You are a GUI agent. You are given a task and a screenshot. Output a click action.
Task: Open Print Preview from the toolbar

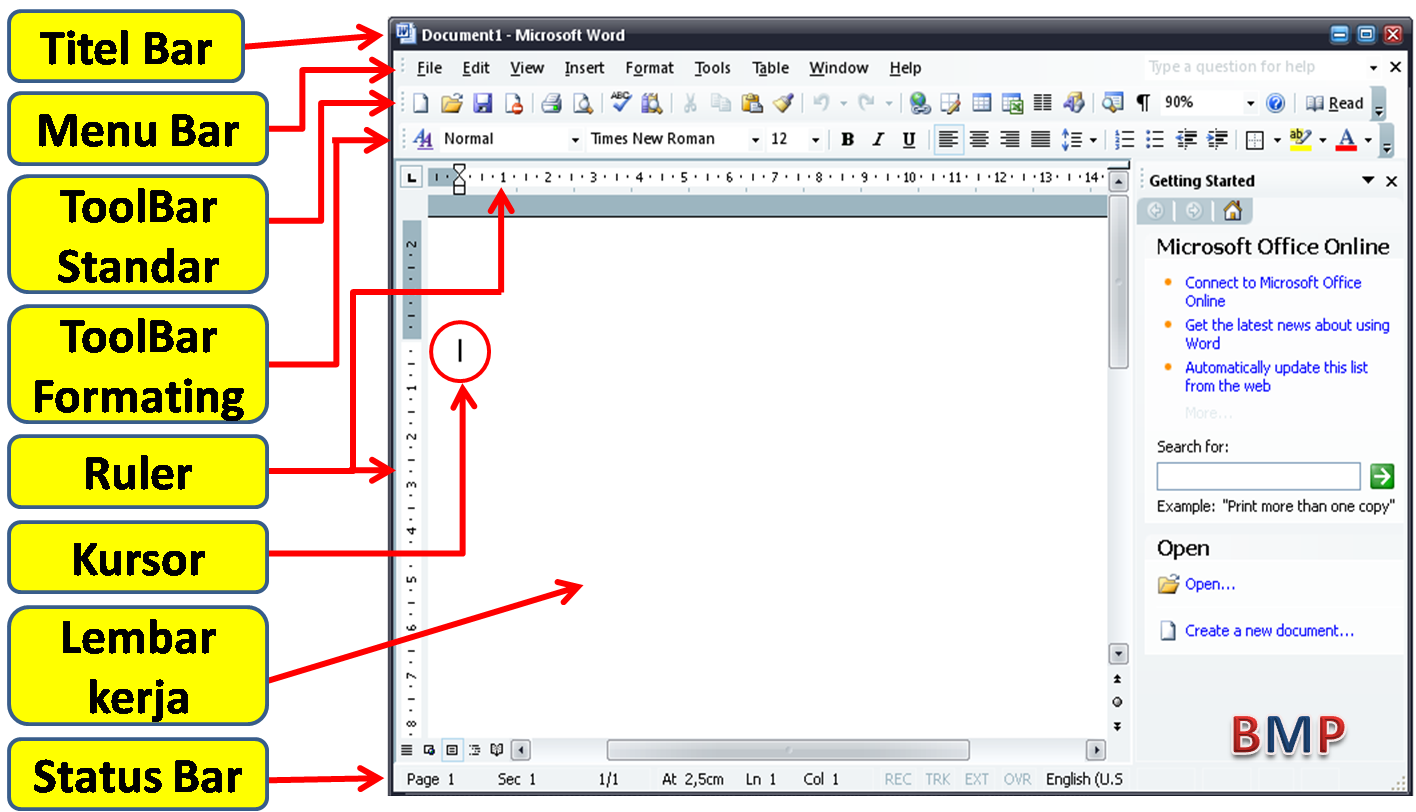click(582, 103)
